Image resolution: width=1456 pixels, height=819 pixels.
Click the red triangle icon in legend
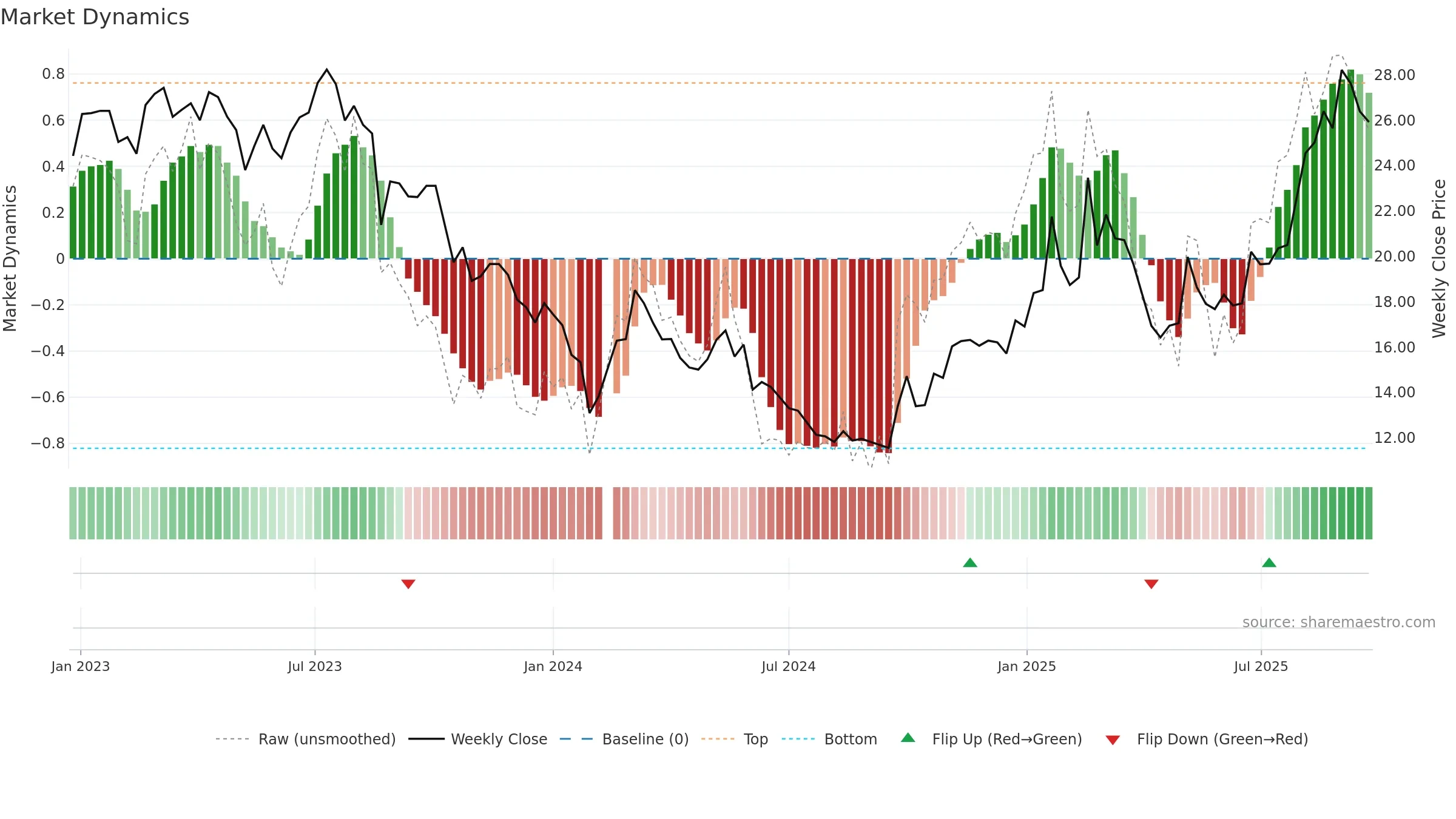coord(1113,740)
